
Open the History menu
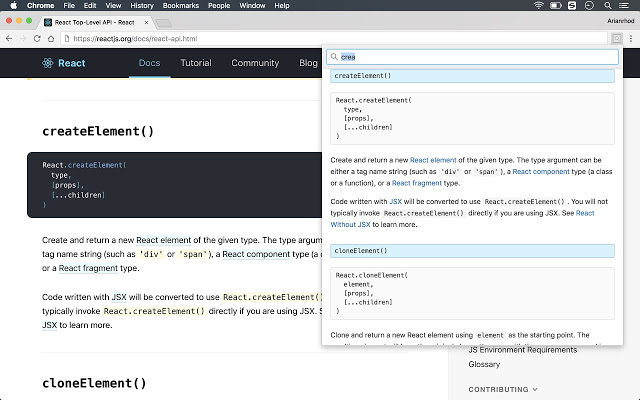pos(142,5)
